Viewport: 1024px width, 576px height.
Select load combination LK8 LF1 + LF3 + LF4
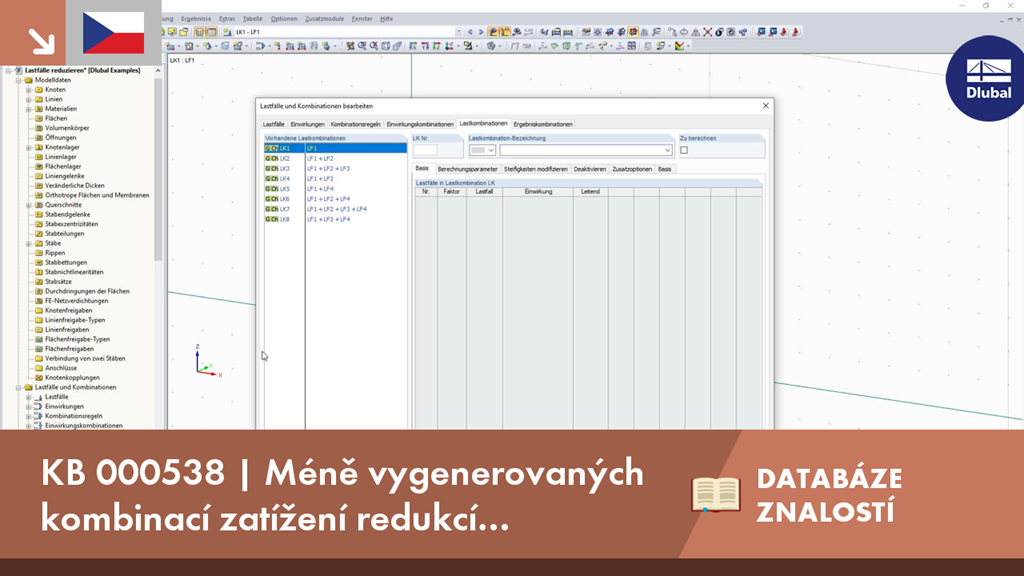click(335, 219)
